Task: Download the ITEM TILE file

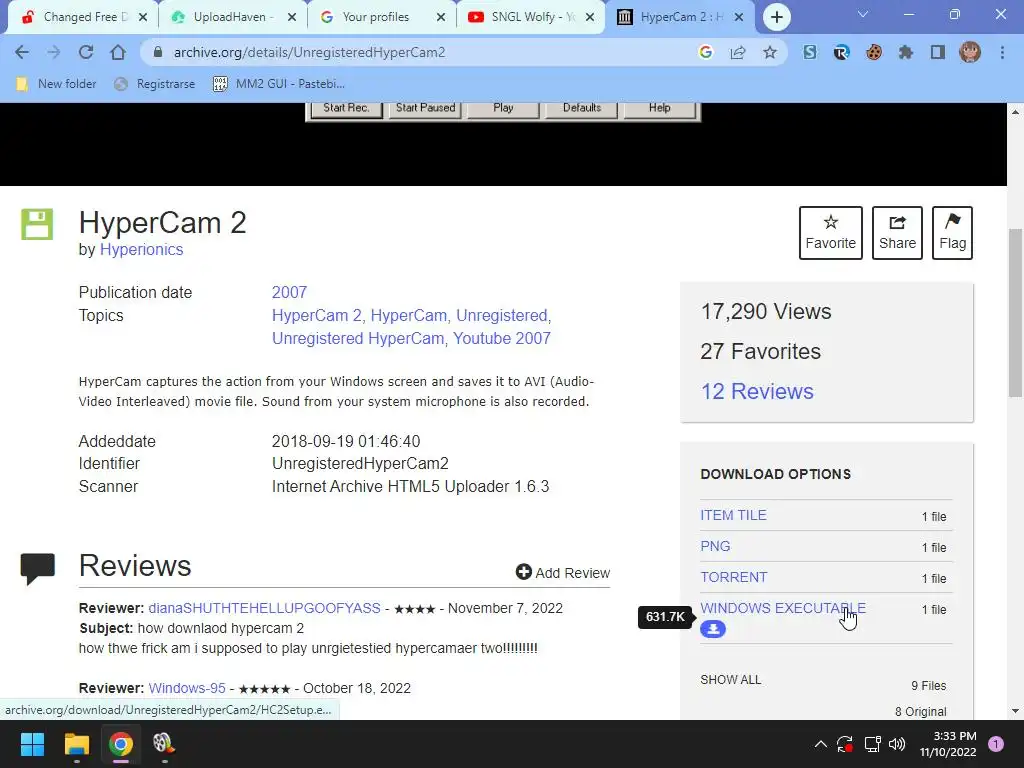Action: click(x=733, y=515)
